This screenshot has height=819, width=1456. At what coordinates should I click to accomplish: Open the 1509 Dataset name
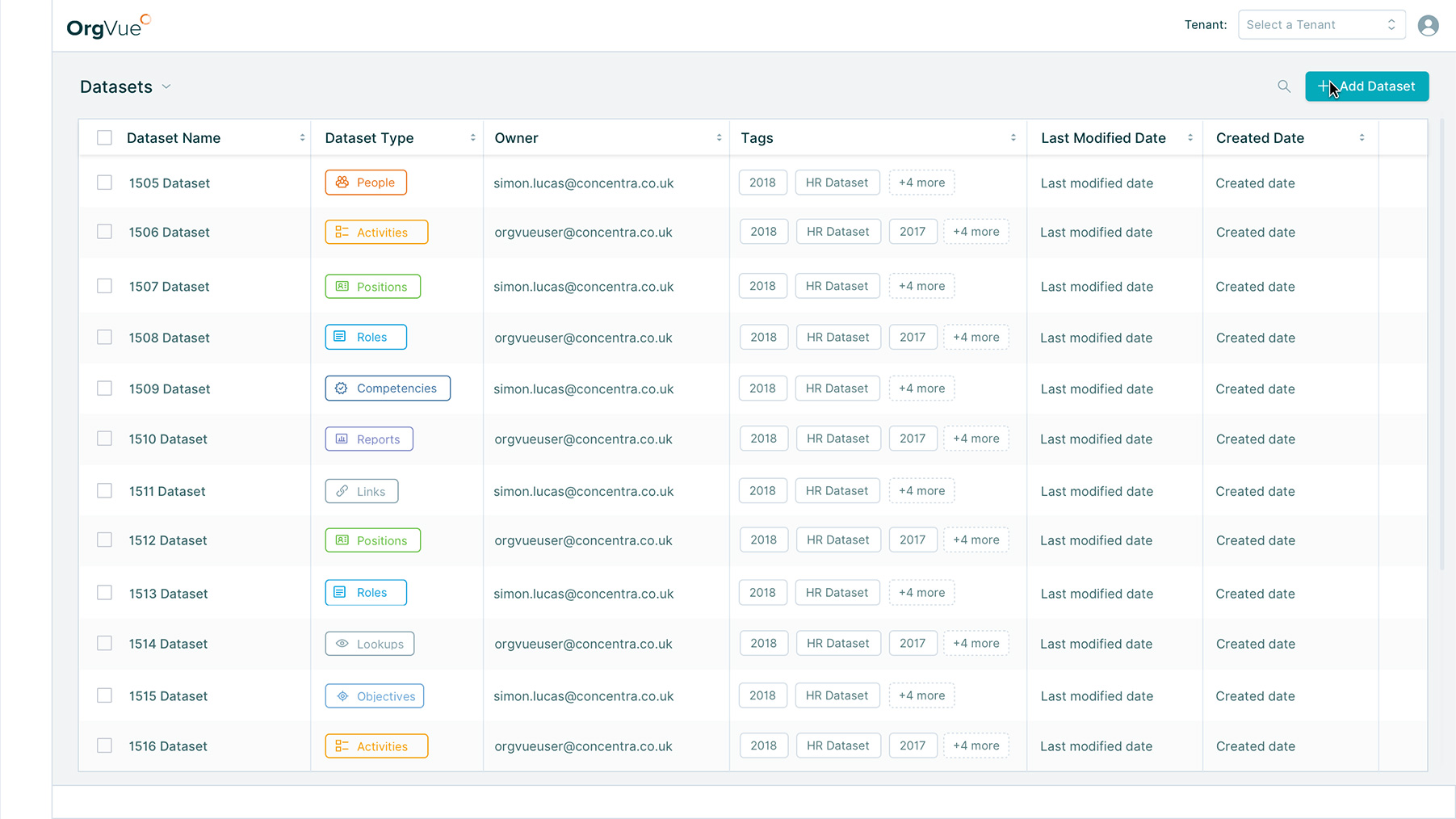click(170, 389)
